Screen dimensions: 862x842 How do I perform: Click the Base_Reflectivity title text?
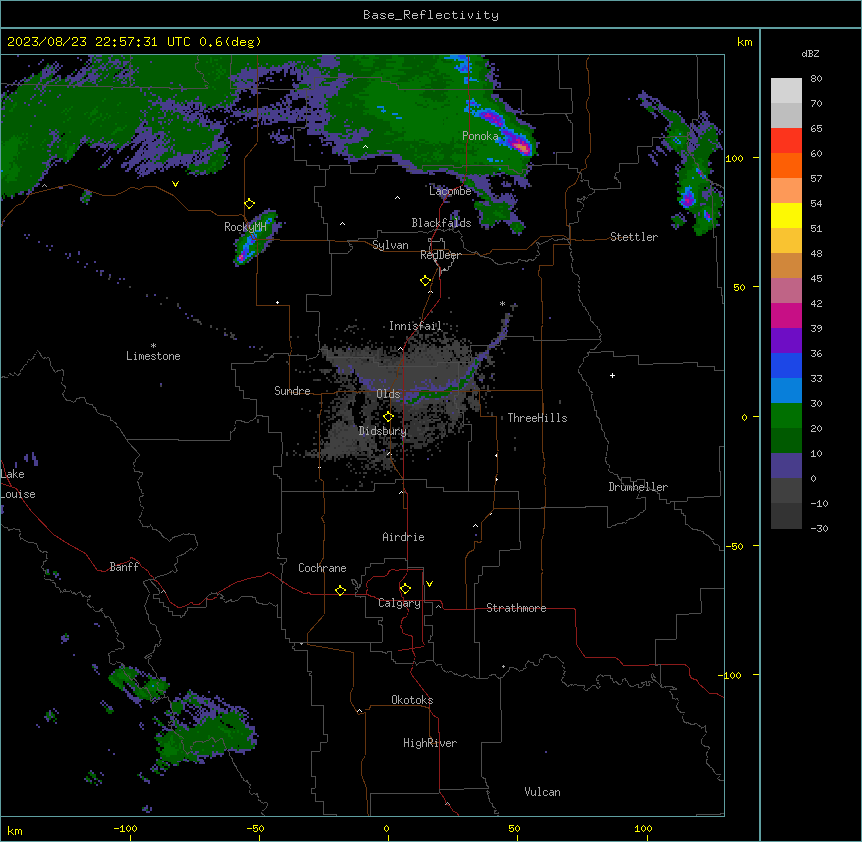point(430,15)
